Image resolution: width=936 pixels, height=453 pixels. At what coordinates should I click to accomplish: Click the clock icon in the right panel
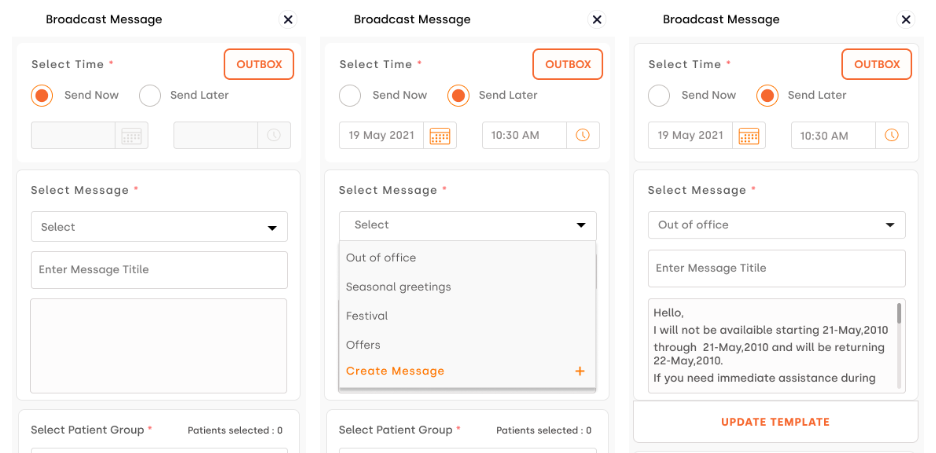891,135
